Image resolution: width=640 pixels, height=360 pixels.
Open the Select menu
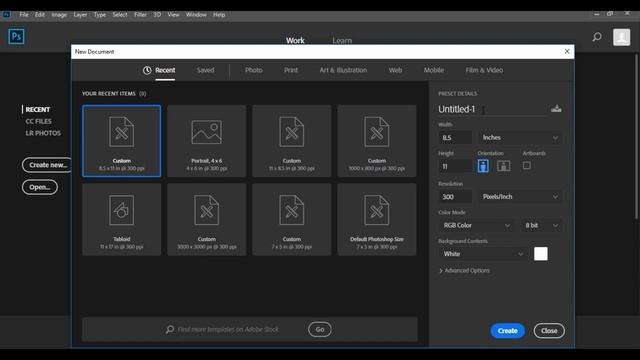click(120, 15)
